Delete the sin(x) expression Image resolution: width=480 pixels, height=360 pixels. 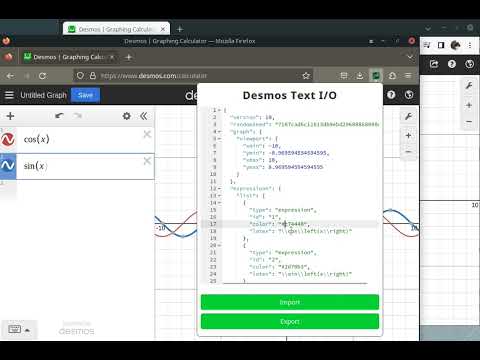tap(147, 161)
